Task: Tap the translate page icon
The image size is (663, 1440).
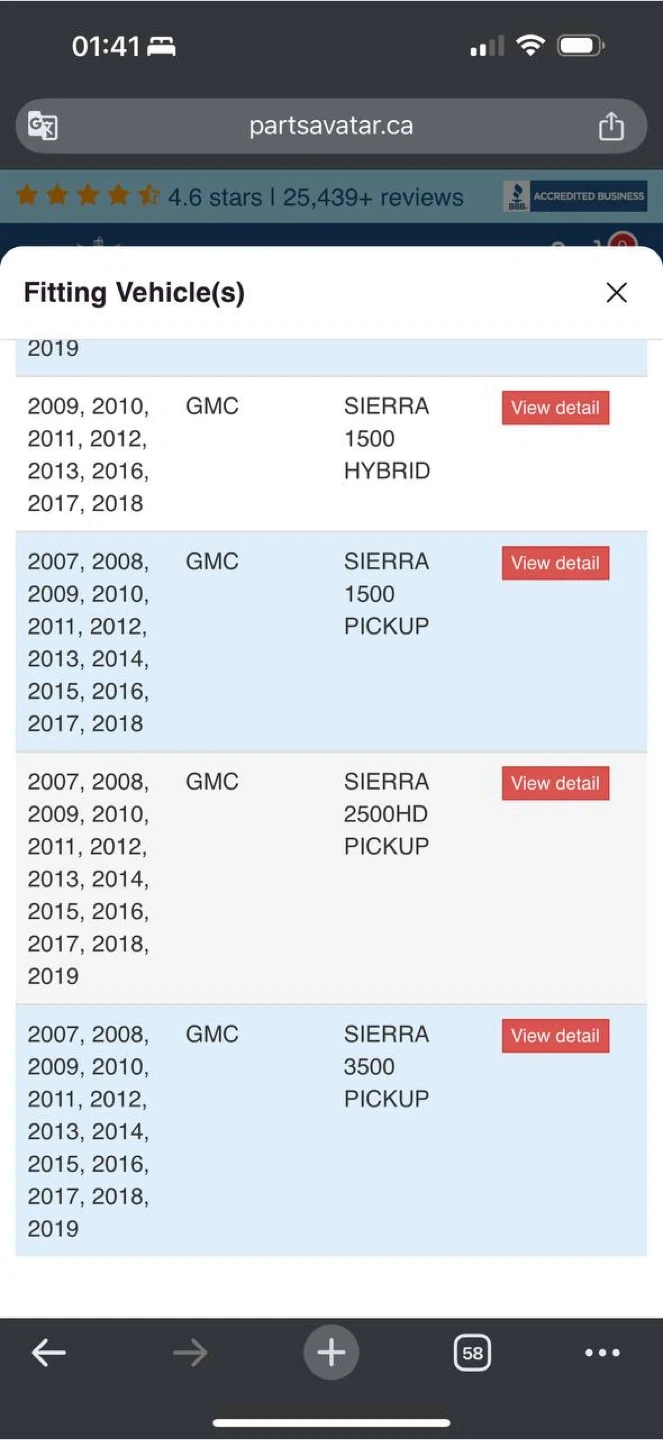Action: (43, 126)
